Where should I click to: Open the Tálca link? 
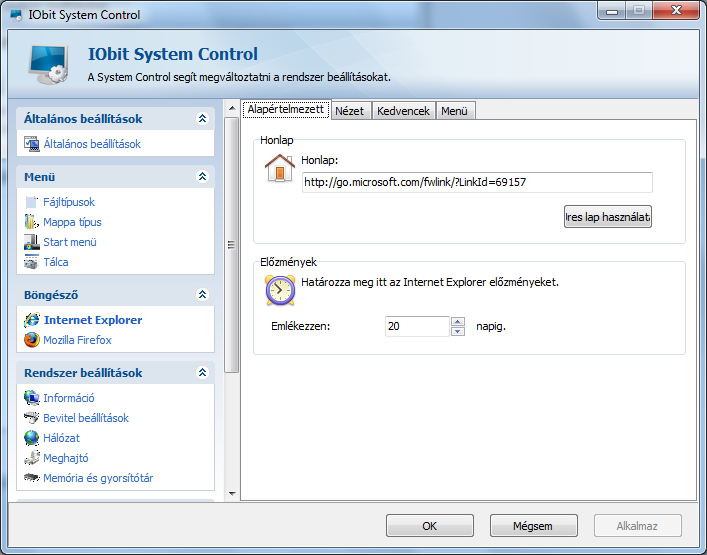56,262
